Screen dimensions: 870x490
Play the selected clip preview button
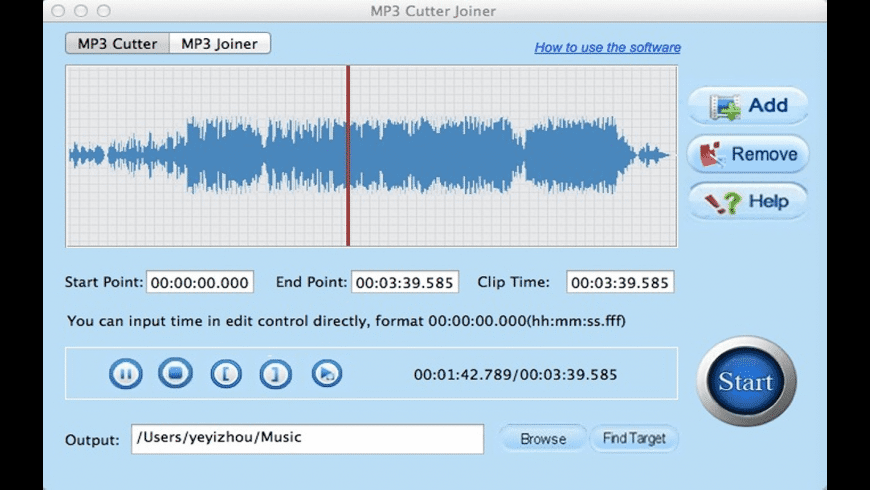tap(327, 373)
